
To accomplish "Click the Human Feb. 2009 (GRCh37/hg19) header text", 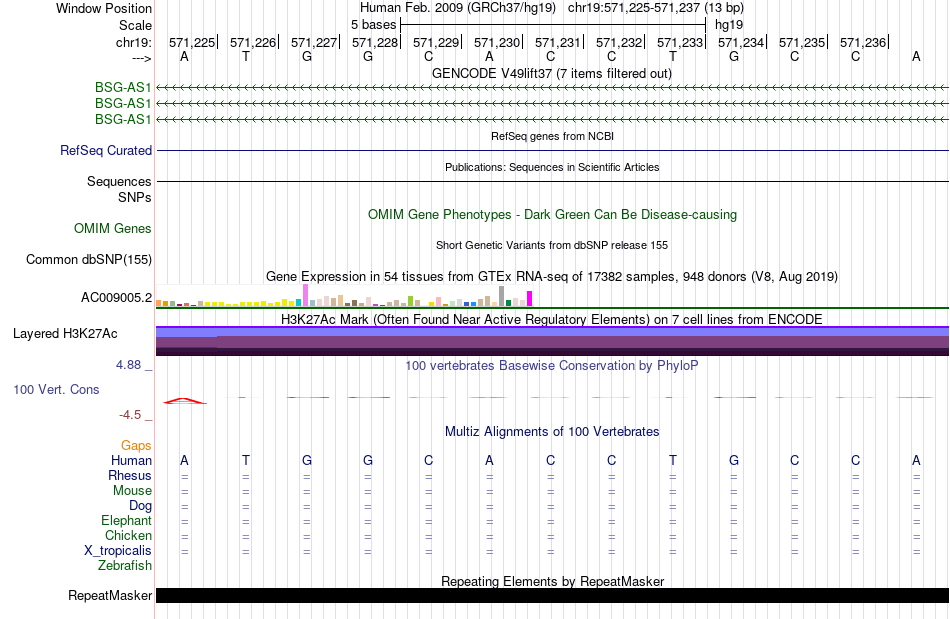I will (457, 8).
